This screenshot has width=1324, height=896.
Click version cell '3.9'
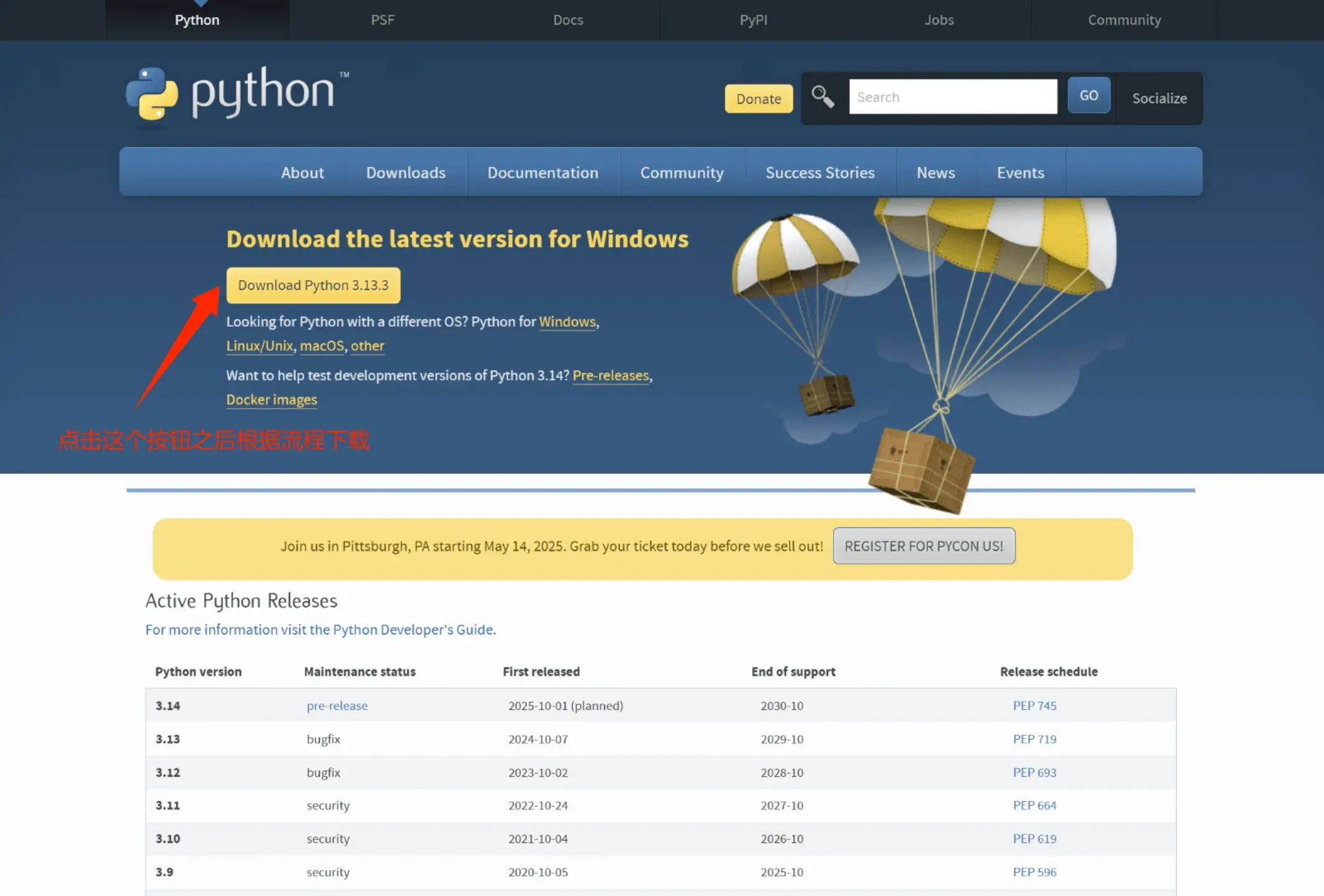(164, 872)
